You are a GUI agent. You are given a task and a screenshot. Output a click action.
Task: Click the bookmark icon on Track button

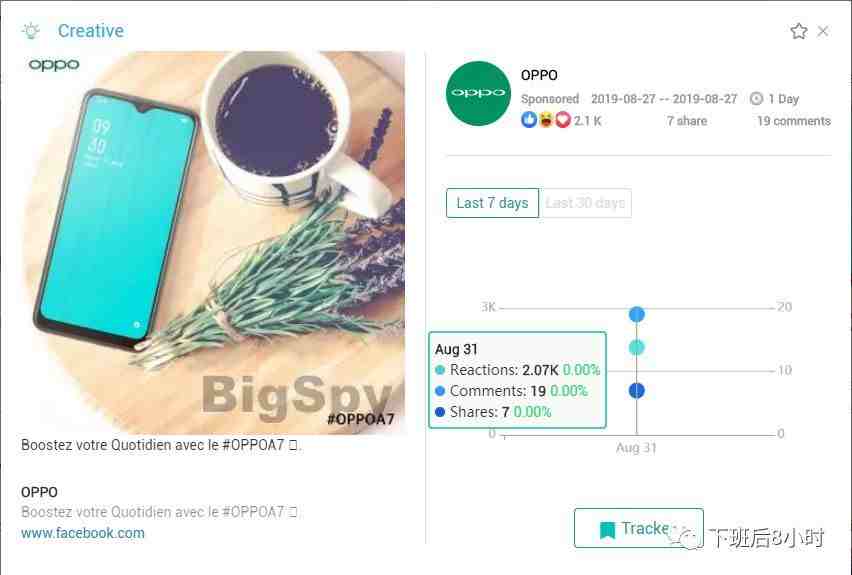coord(607,529)
